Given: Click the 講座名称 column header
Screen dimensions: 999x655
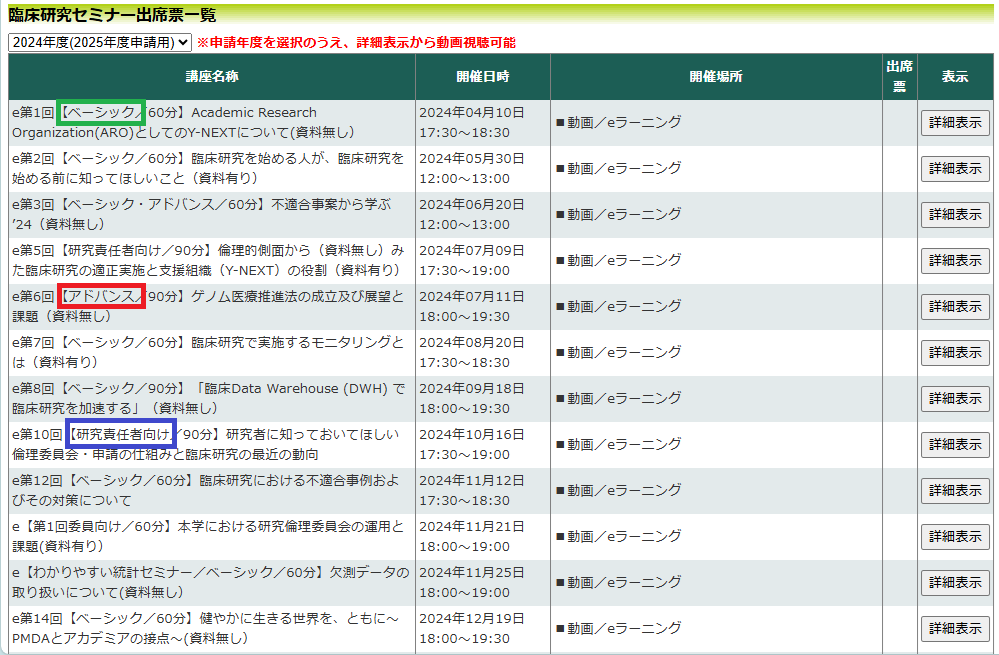Looking at the screenshot, I should click(x=211, y=77).
